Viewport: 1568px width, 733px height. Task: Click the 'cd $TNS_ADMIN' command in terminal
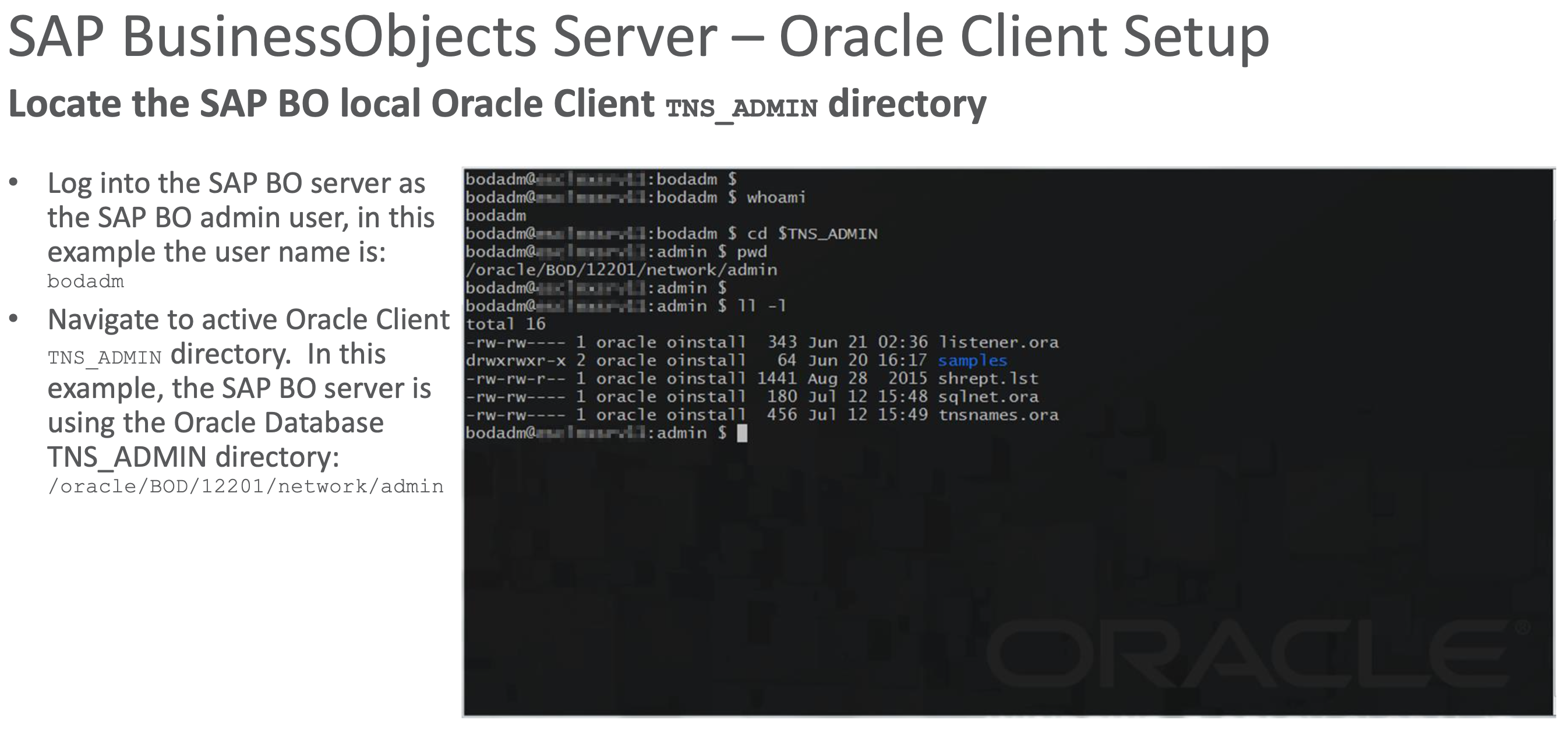pos(812,234)
